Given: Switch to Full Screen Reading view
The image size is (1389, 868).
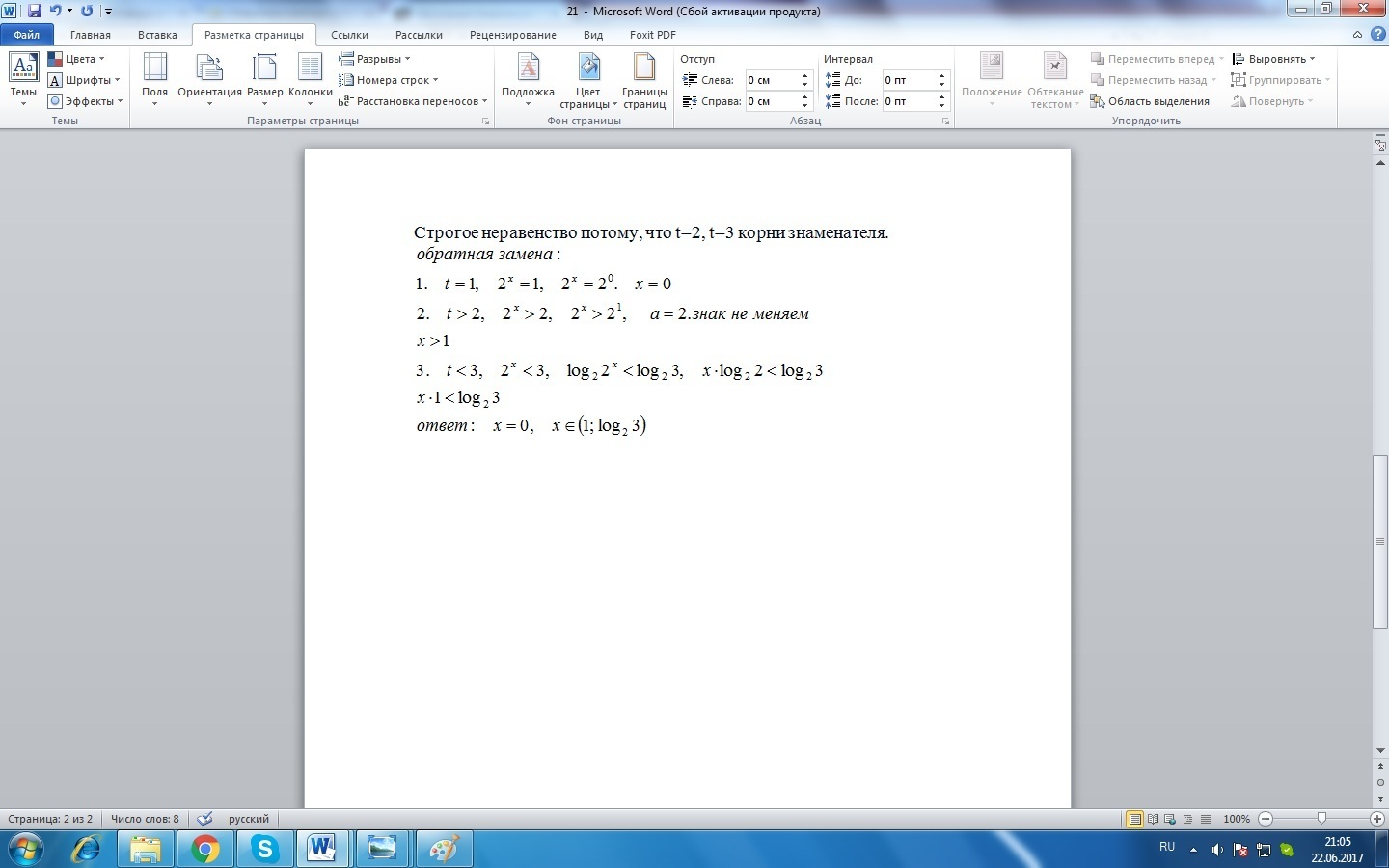Looking at the screenshot, I should [x=1153, y=820].
